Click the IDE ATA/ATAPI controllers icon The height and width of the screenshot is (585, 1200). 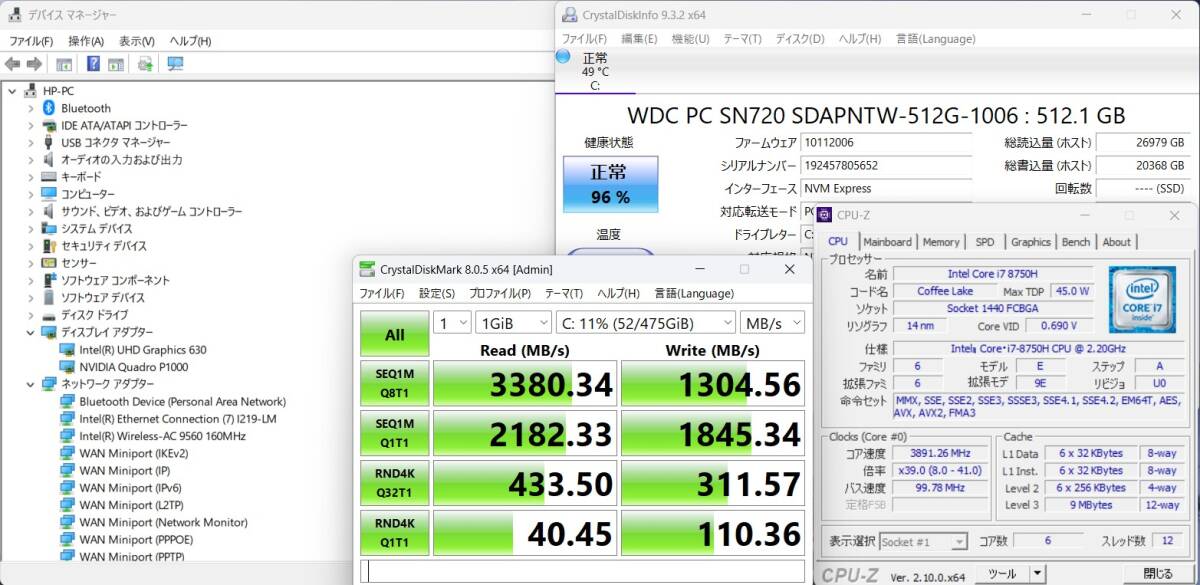pos(48,125)
